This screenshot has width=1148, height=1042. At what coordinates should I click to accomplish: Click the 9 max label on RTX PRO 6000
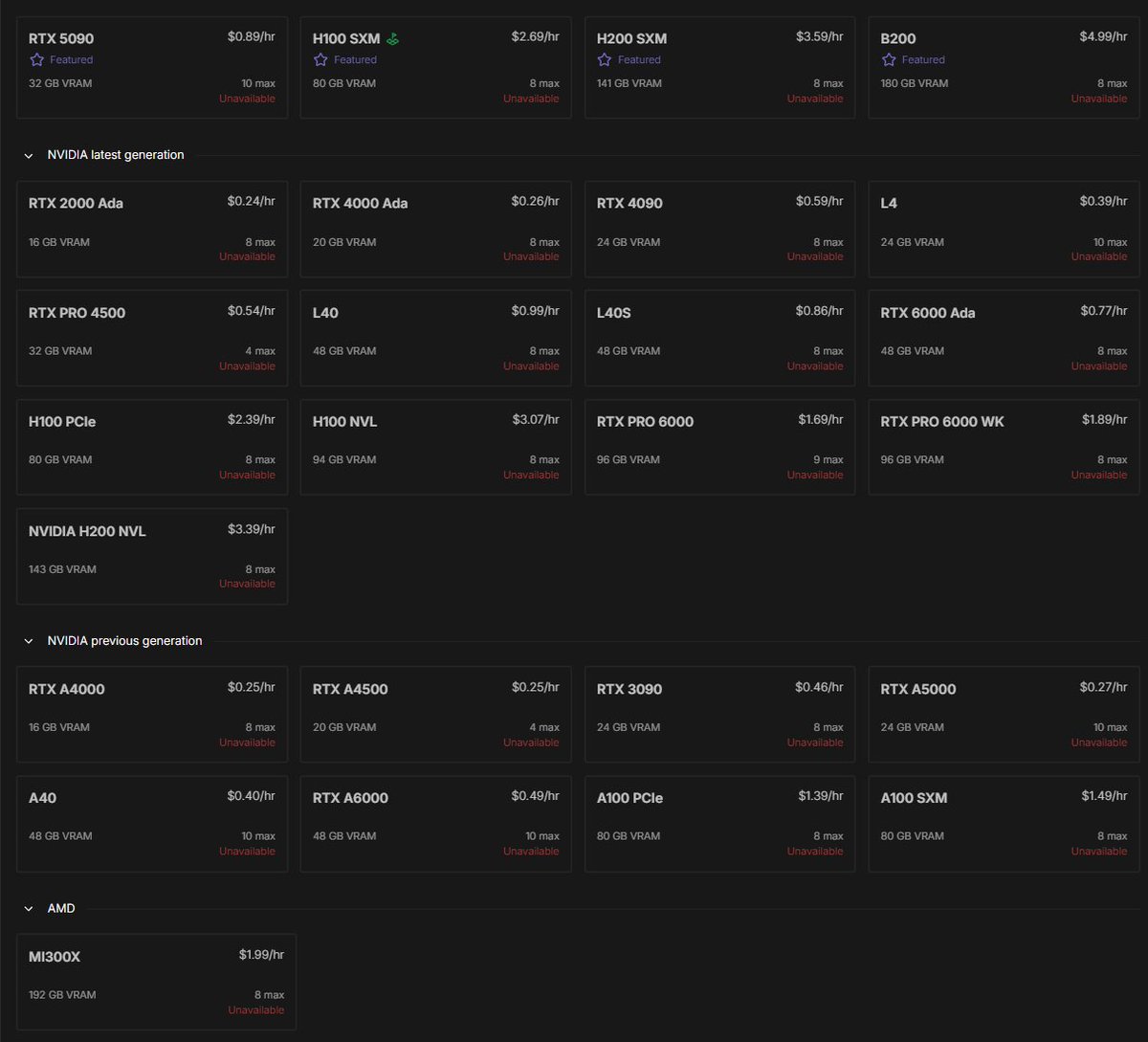[828, 460]
